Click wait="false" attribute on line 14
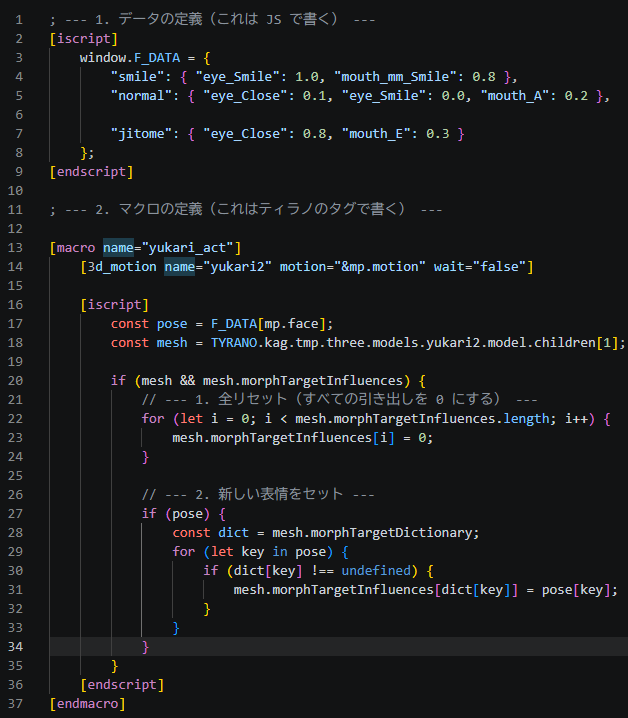This screenshot has height=718, width=628. (480, 267)
